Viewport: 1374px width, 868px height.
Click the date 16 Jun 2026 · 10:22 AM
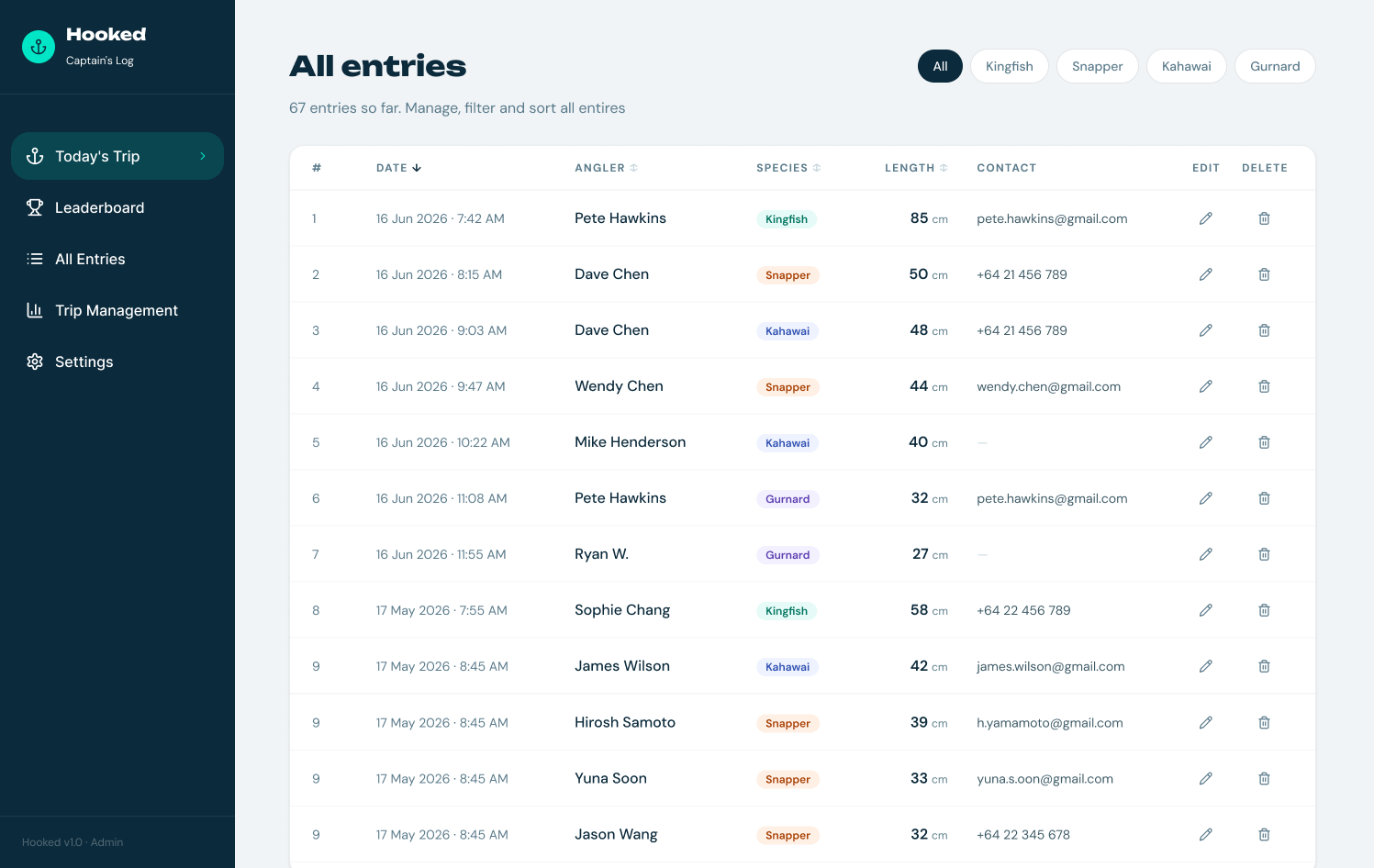pos(442,442)
